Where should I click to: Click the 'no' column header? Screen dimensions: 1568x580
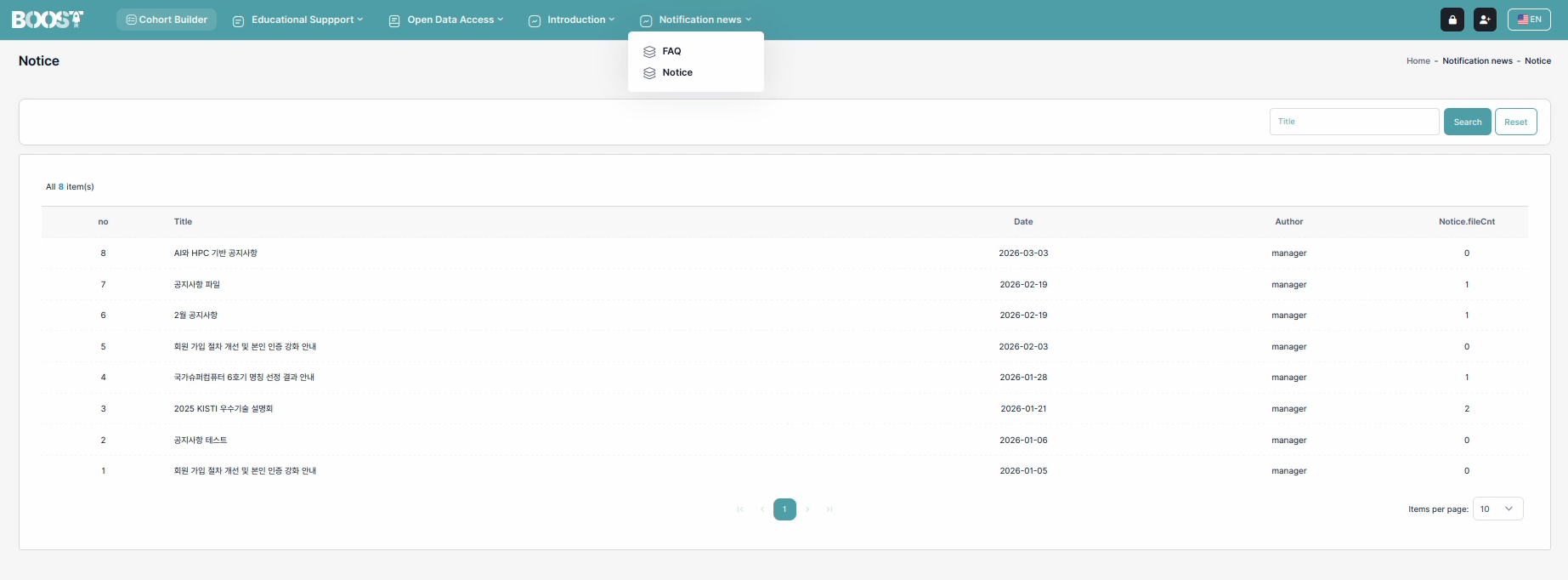[103, 222]
